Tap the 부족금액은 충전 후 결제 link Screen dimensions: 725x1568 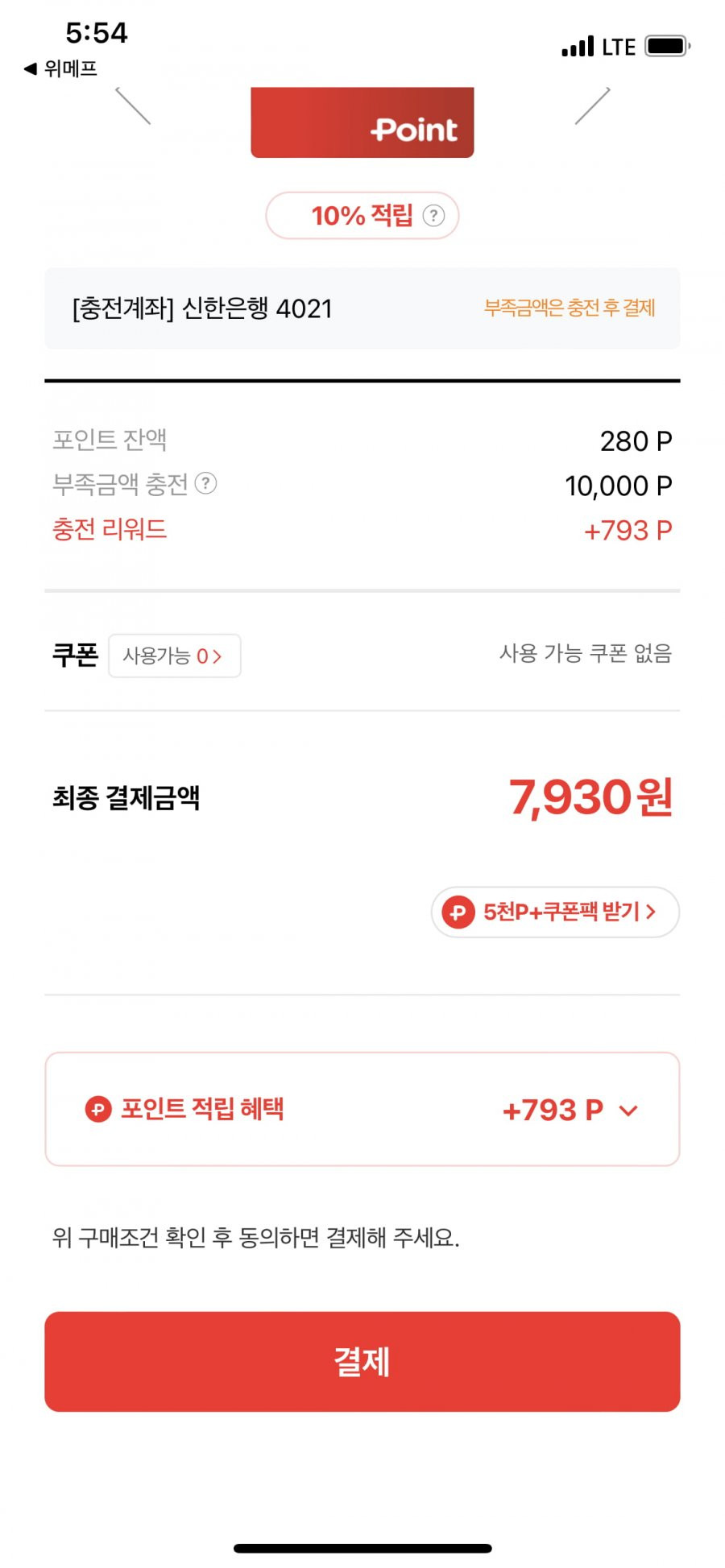[570, 308]
